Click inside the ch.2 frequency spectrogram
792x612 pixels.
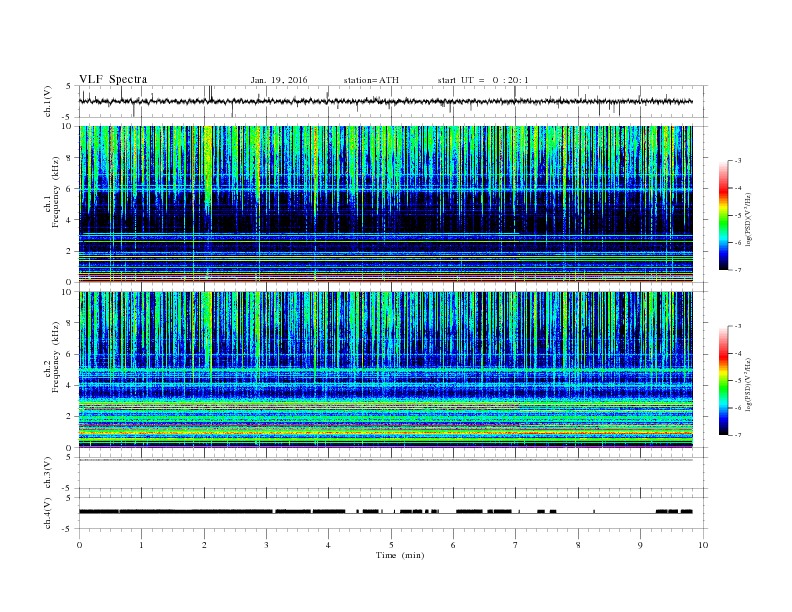tap(385, 369)
